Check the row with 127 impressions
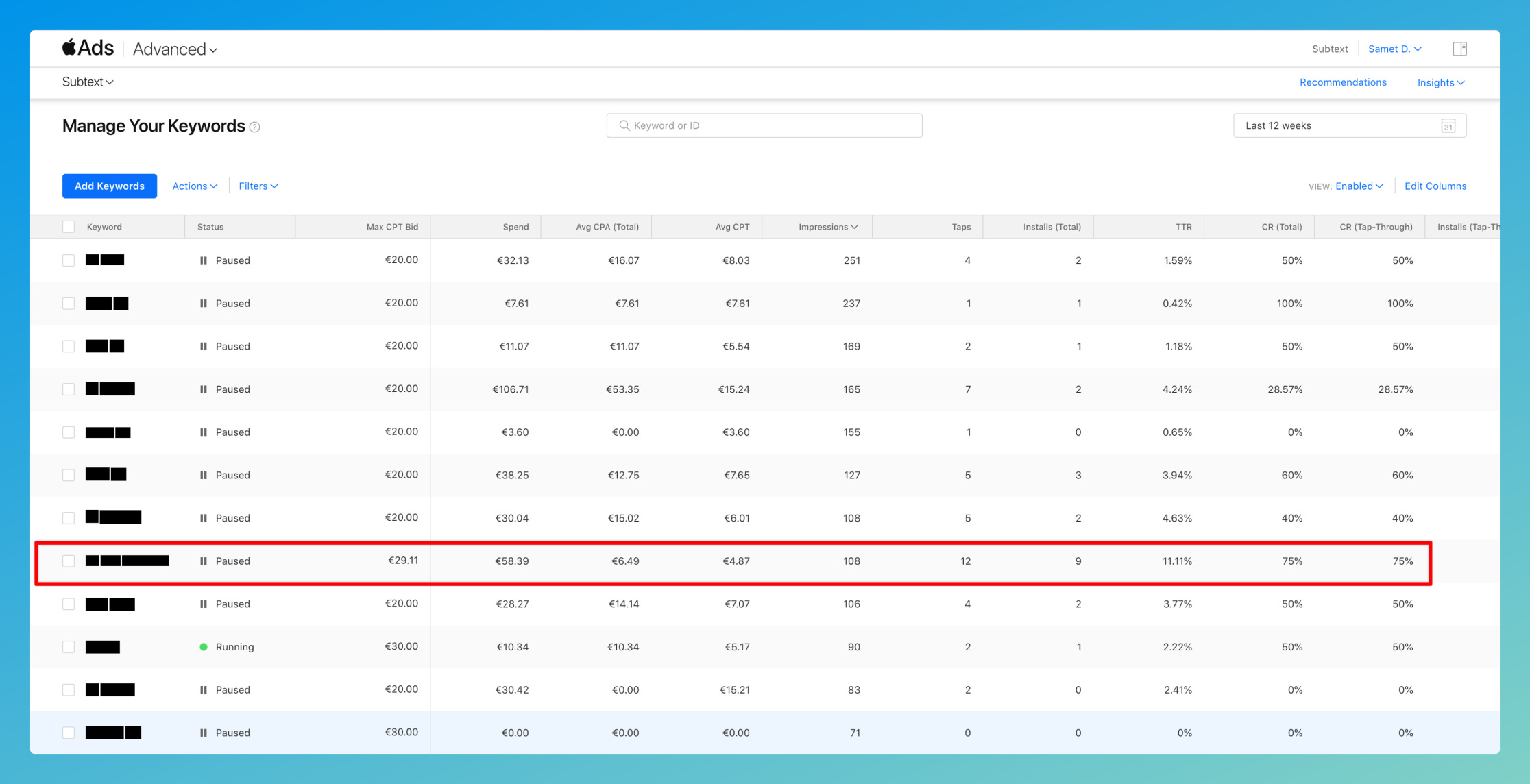1530x784 pixels. click(69, 475)
